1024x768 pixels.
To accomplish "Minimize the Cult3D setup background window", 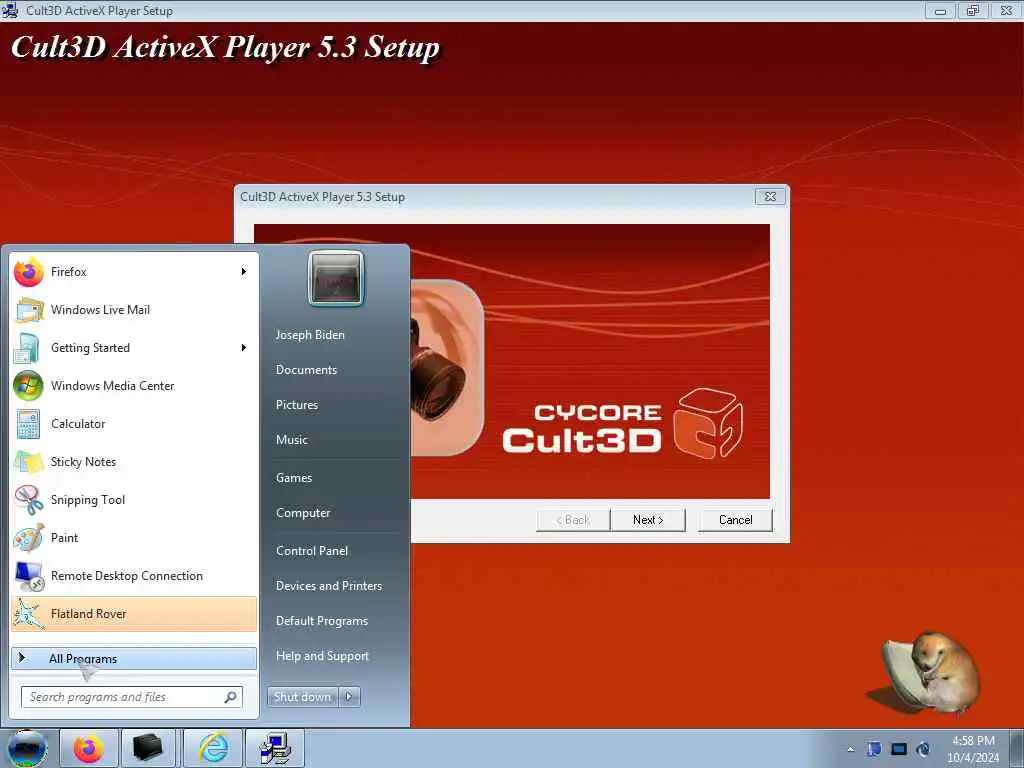I will [940, 11].
